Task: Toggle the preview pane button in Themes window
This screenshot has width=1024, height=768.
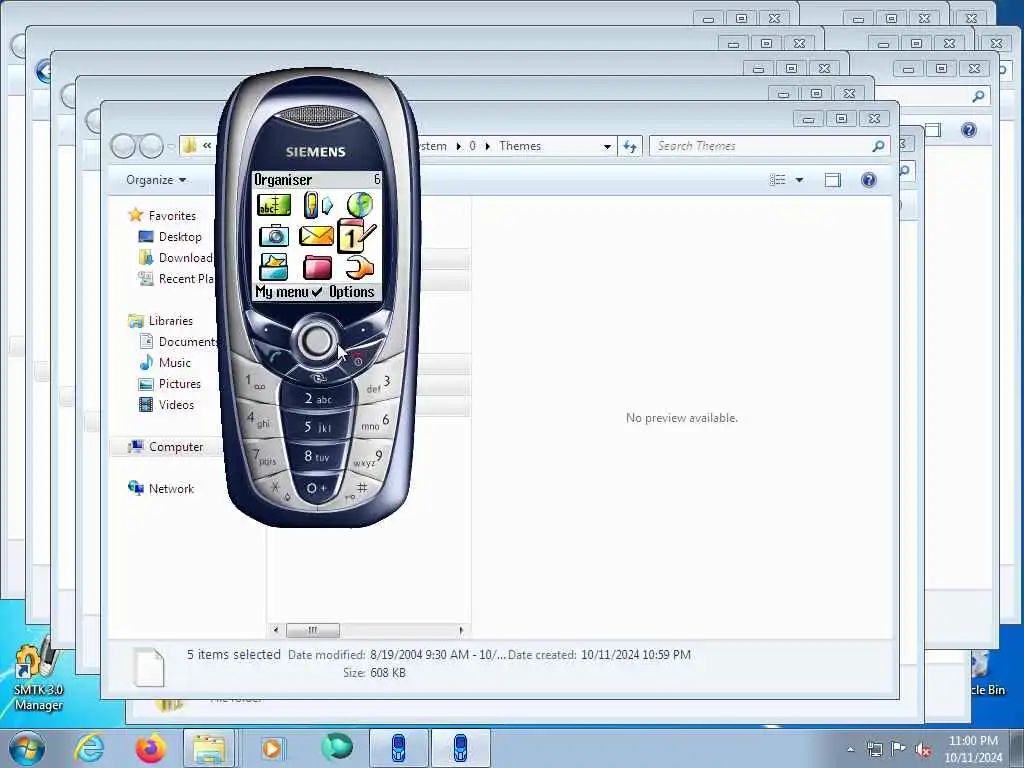Action: point(833,180)
